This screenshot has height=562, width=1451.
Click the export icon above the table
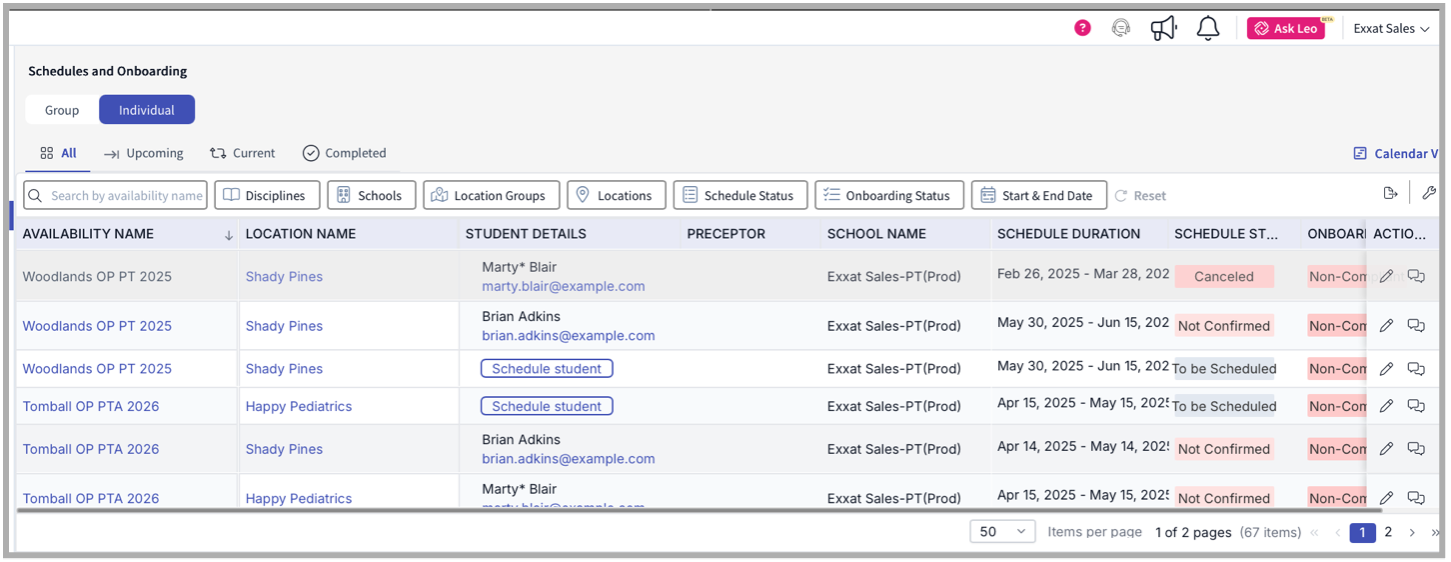(1390, 194)
